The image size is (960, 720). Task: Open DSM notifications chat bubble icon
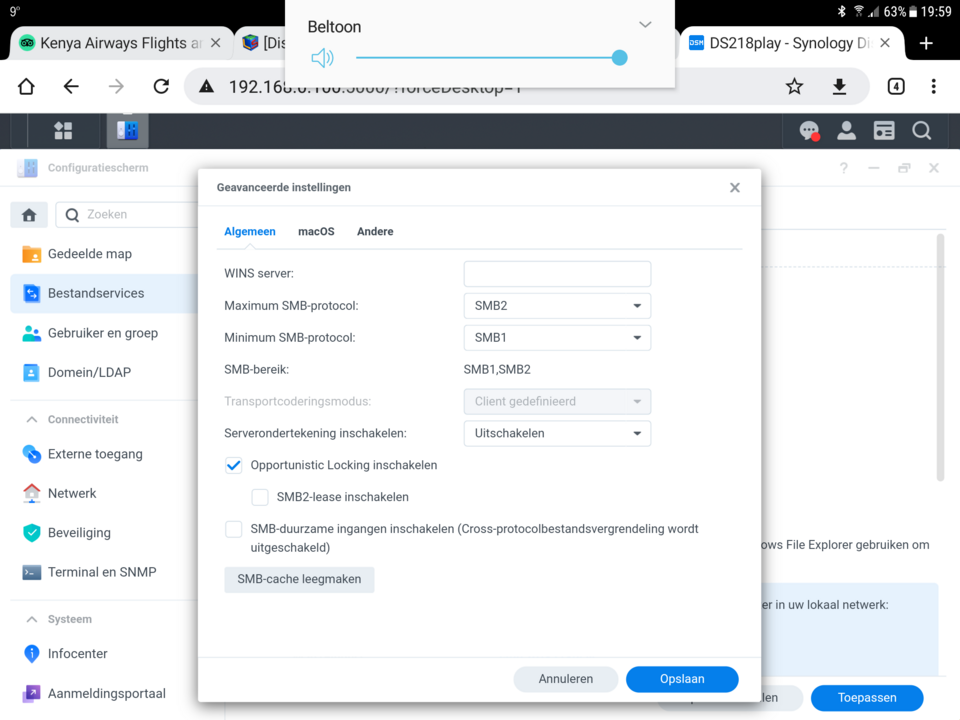tap(809, 131)
